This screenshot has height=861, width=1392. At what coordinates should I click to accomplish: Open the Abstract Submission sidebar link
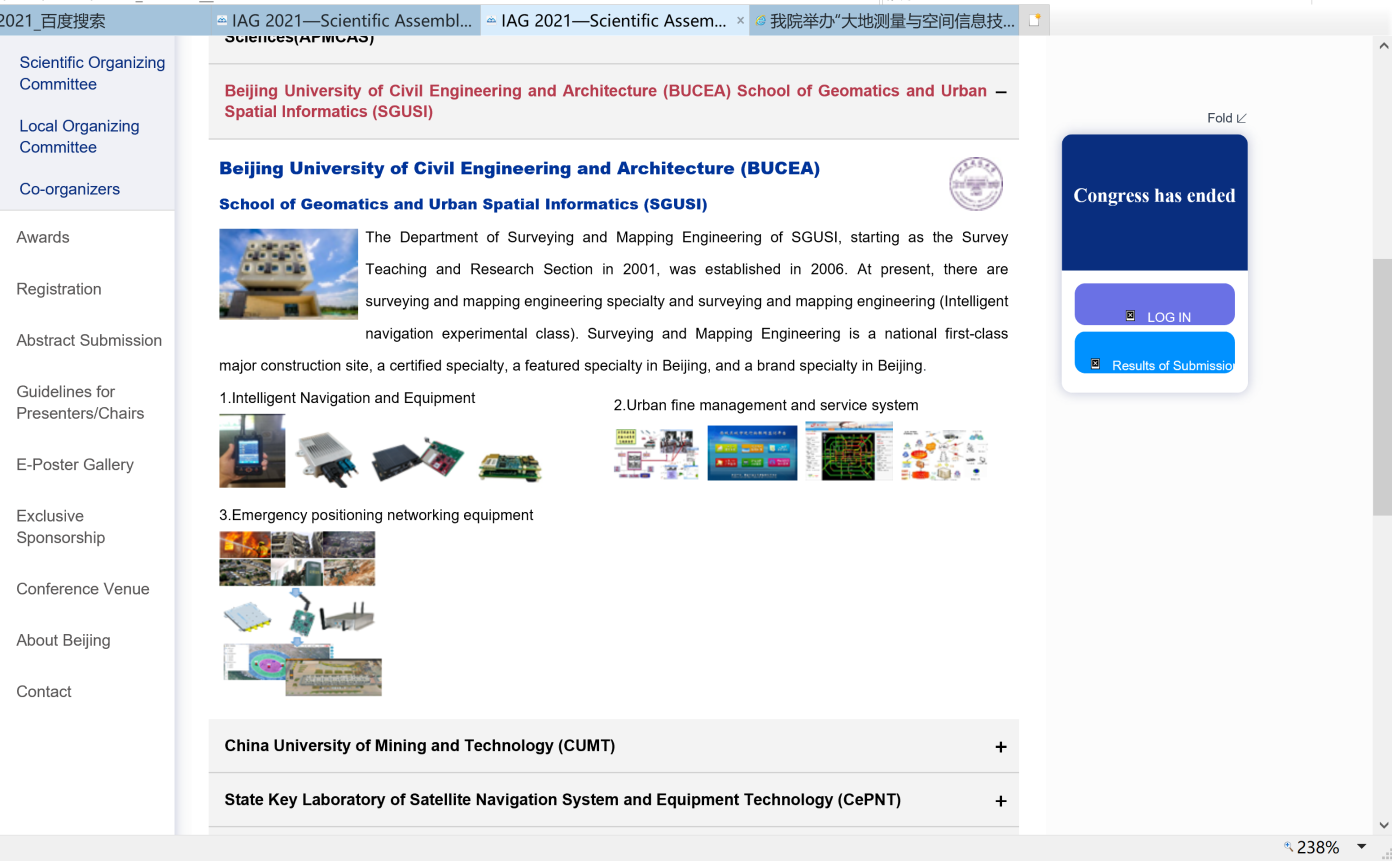click(89, 340)
